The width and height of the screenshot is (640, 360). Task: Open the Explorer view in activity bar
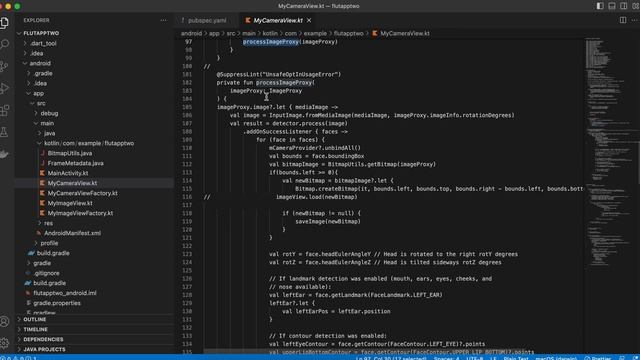click(4, 23)
